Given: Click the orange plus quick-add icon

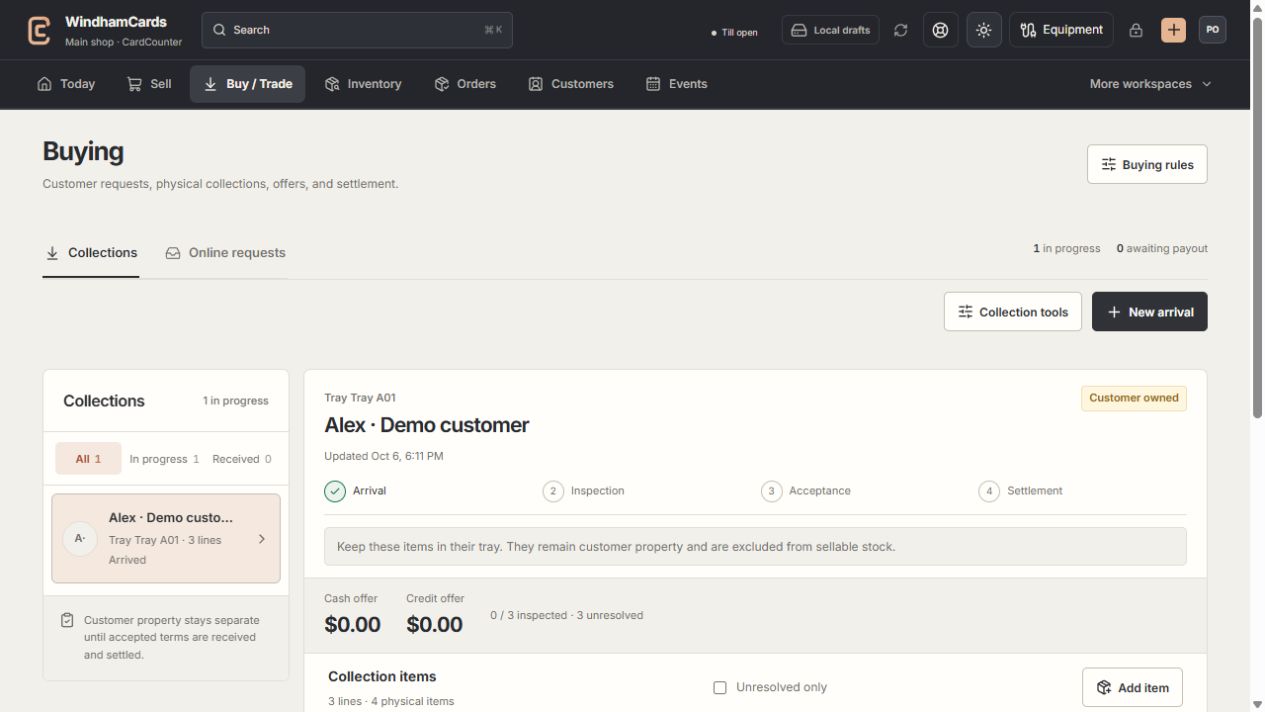Looking at the screenshot, I should point(1173,30).
